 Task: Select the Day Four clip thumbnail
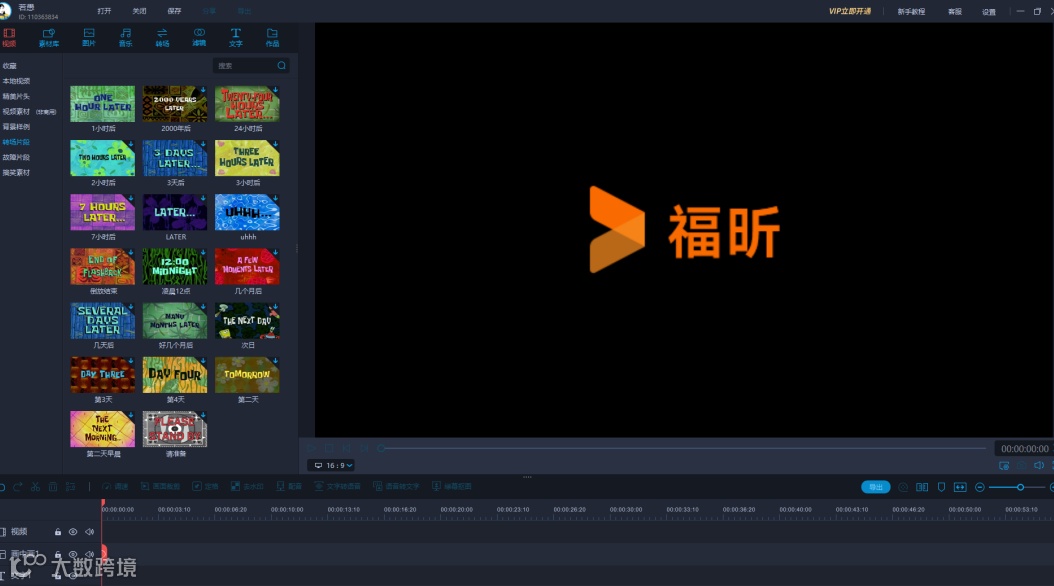click(175, 375)
